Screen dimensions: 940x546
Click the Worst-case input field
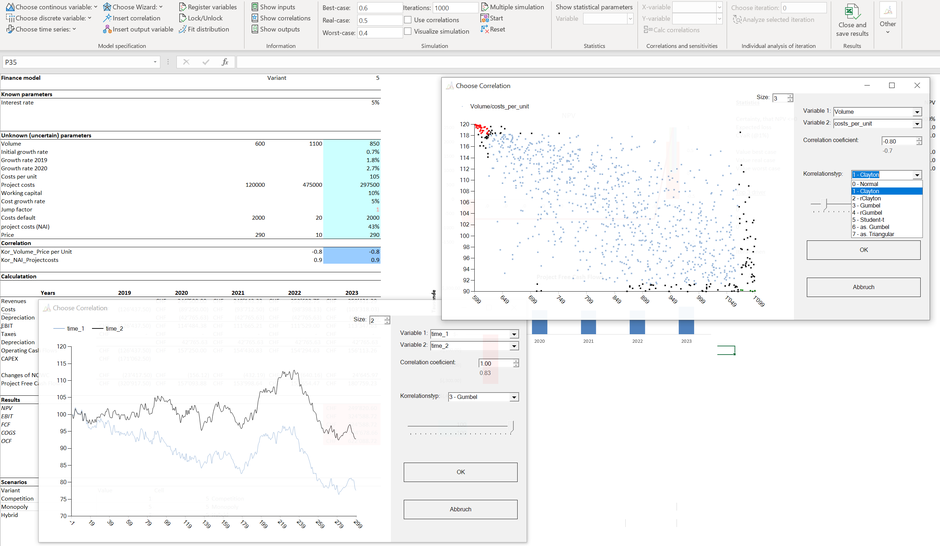(x=379, y=33)
